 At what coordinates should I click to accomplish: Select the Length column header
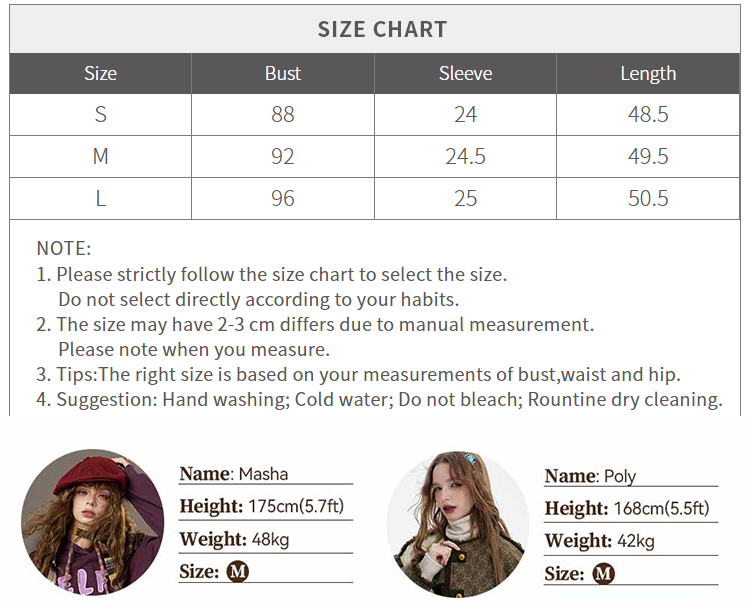(x=648, y=73)
